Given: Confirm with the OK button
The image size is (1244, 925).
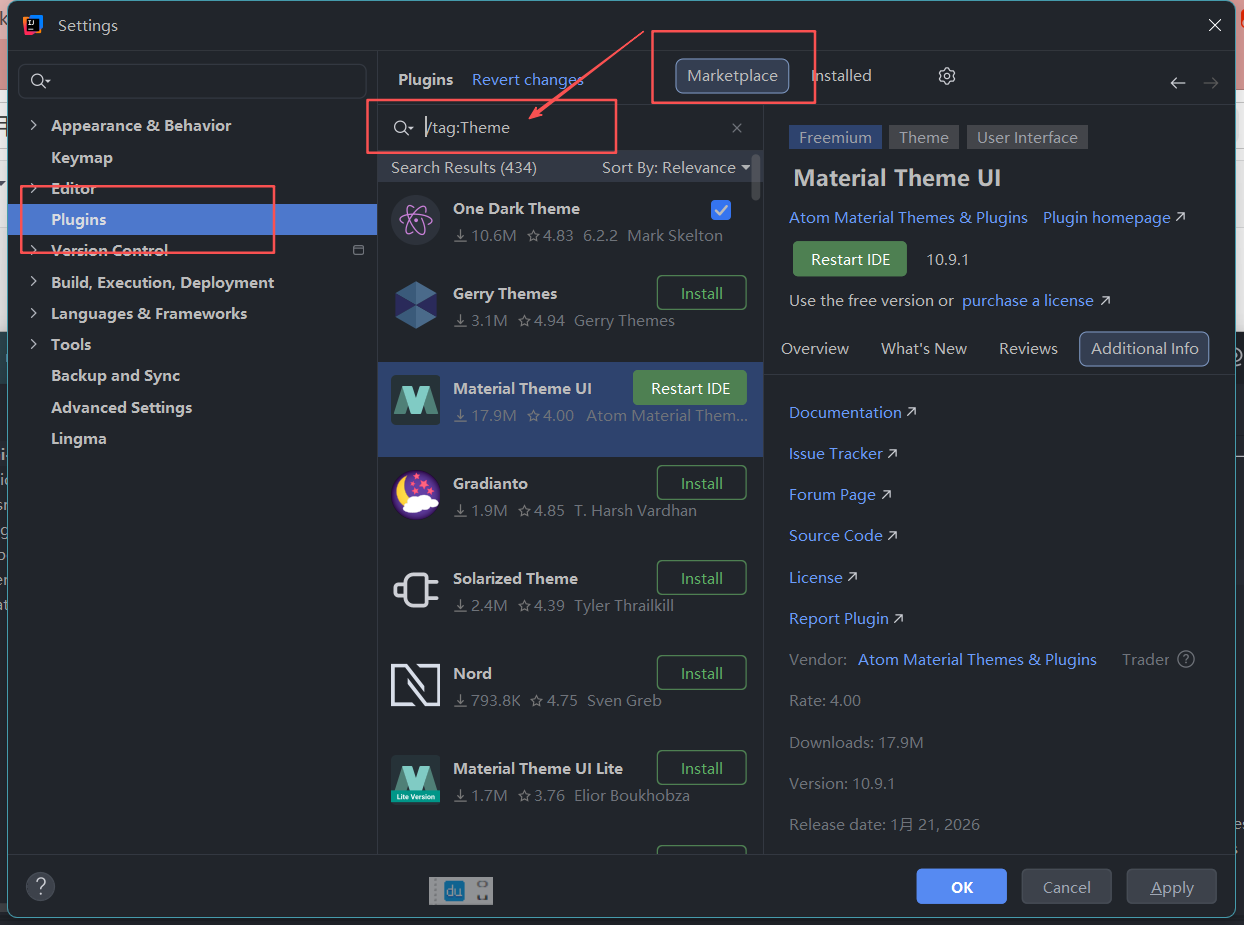Looking at the screenshot, I should pos(962,887).
